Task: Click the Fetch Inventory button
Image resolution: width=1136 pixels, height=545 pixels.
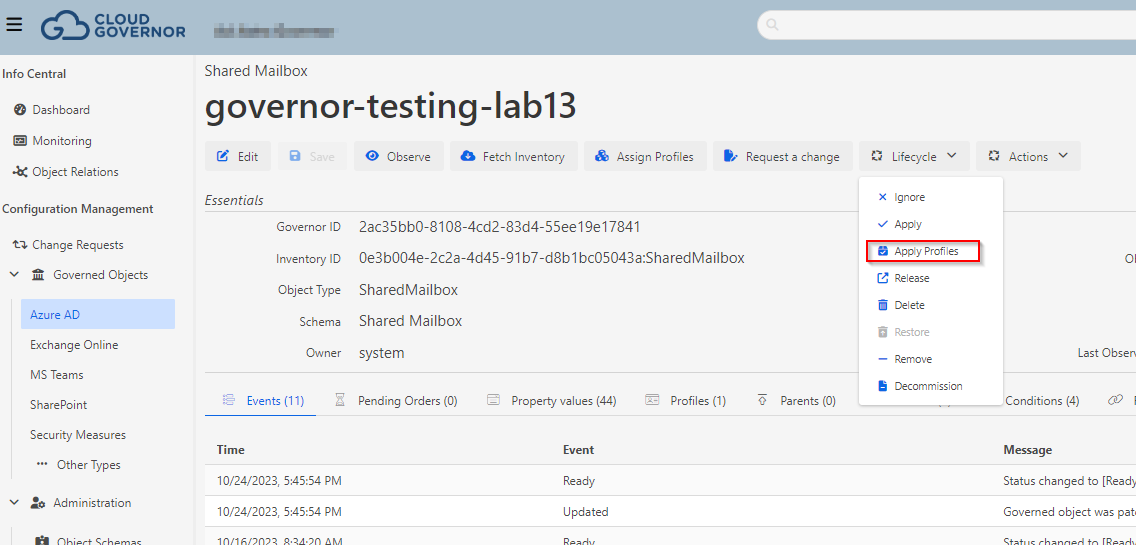Action: 514,156
